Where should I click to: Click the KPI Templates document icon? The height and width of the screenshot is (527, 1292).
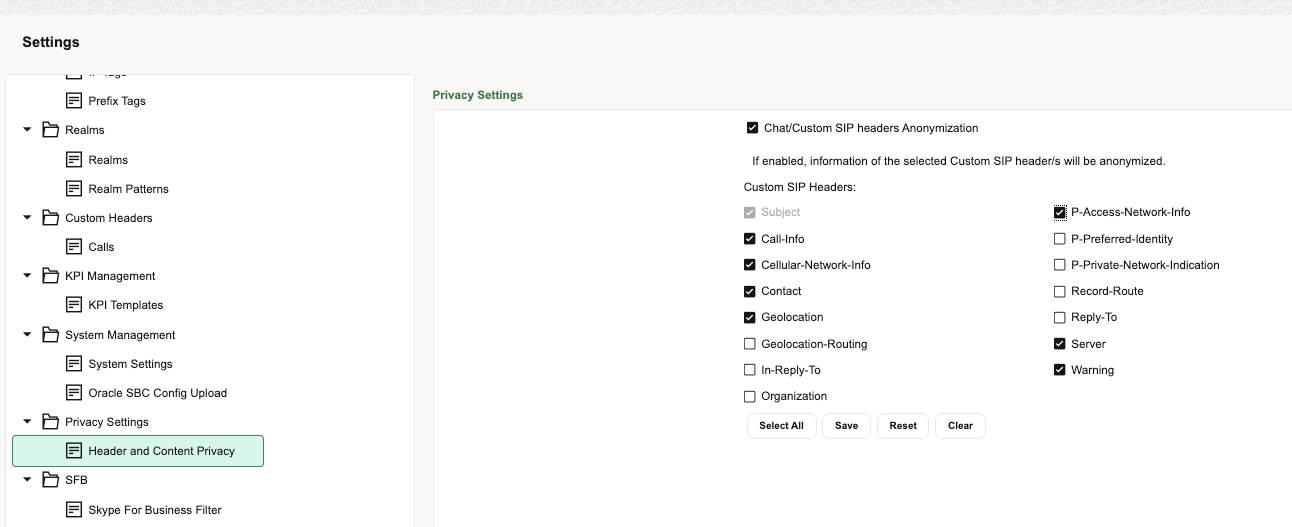click(74, 305)
